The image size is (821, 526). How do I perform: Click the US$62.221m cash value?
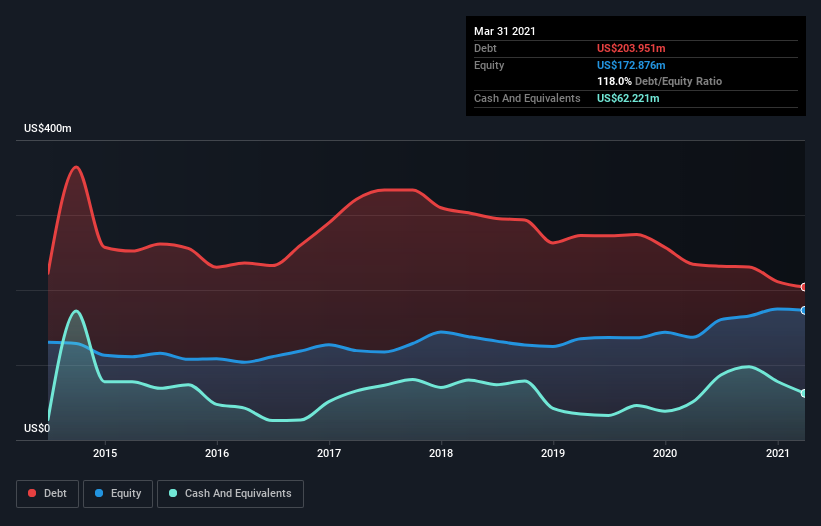(628, 98)
